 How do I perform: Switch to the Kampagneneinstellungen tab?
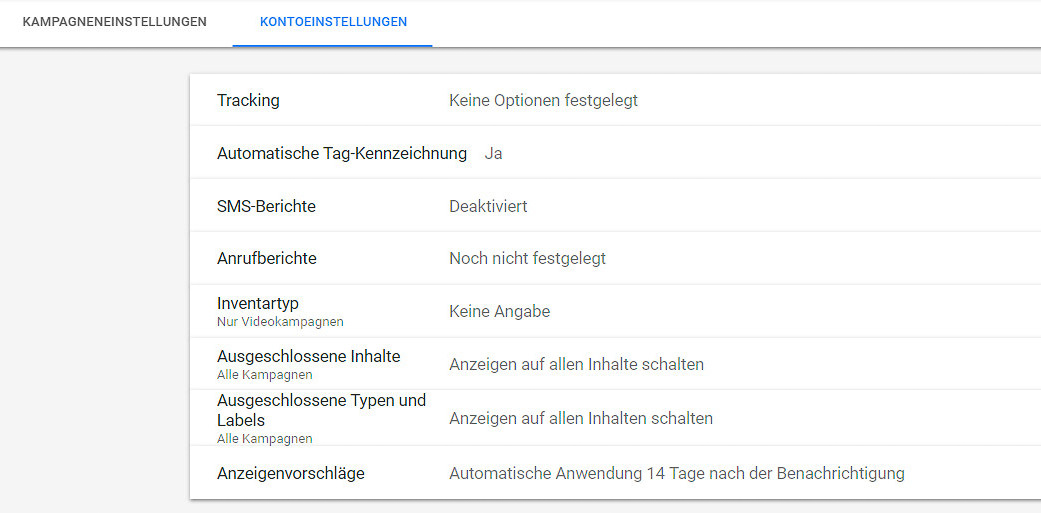point(114,22)
